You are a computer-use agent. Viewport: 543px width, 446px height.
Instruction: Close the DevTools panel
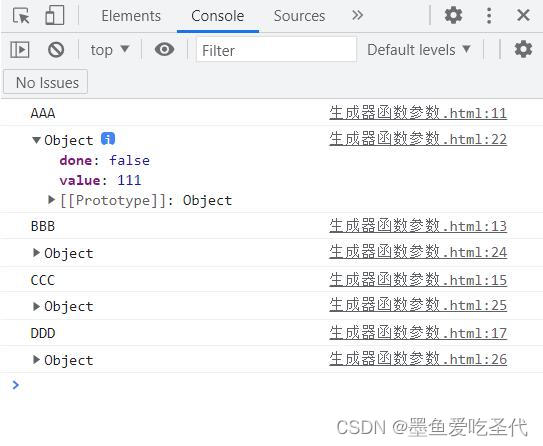tap(523, 15)
